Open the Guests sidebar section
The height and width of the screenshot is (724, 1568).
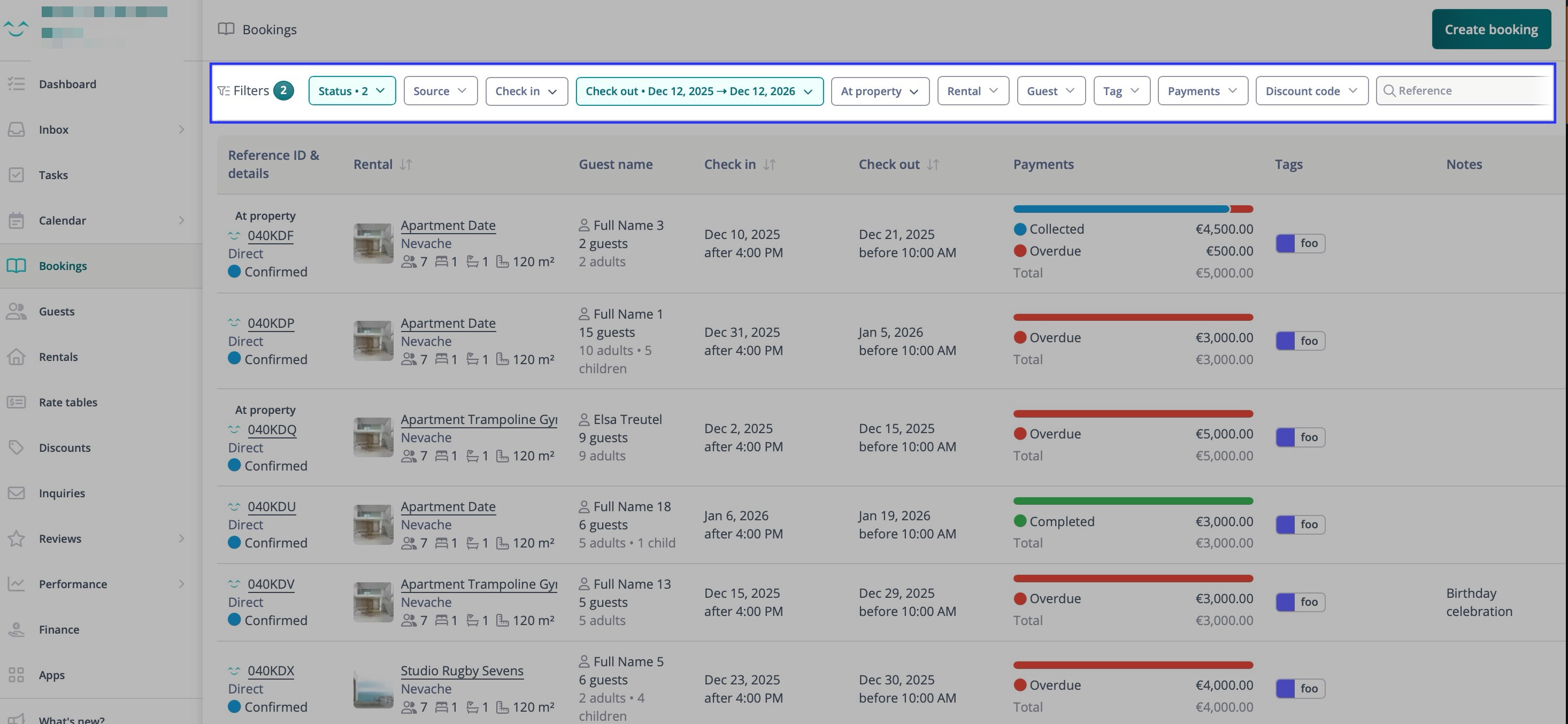[57, 312]
